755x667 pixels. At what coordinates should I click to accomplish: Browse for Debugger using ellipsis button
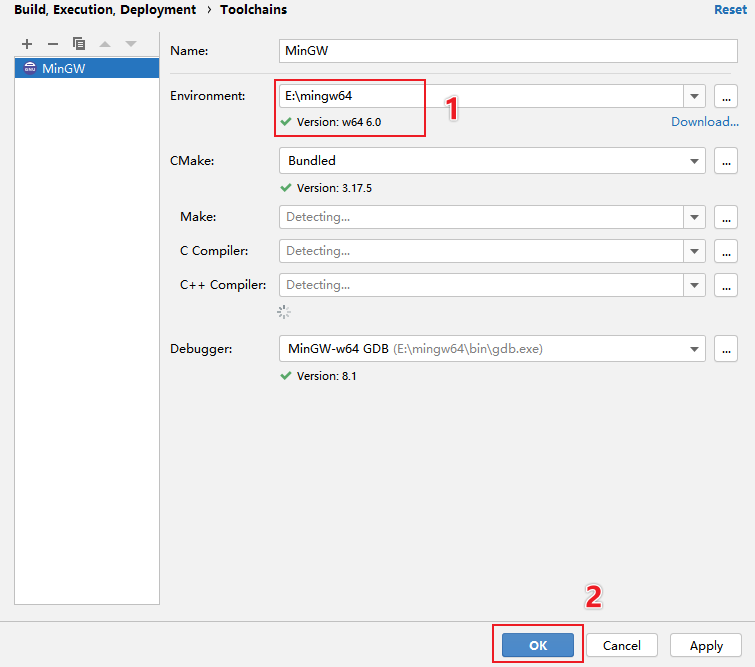(x=726, y=349)
